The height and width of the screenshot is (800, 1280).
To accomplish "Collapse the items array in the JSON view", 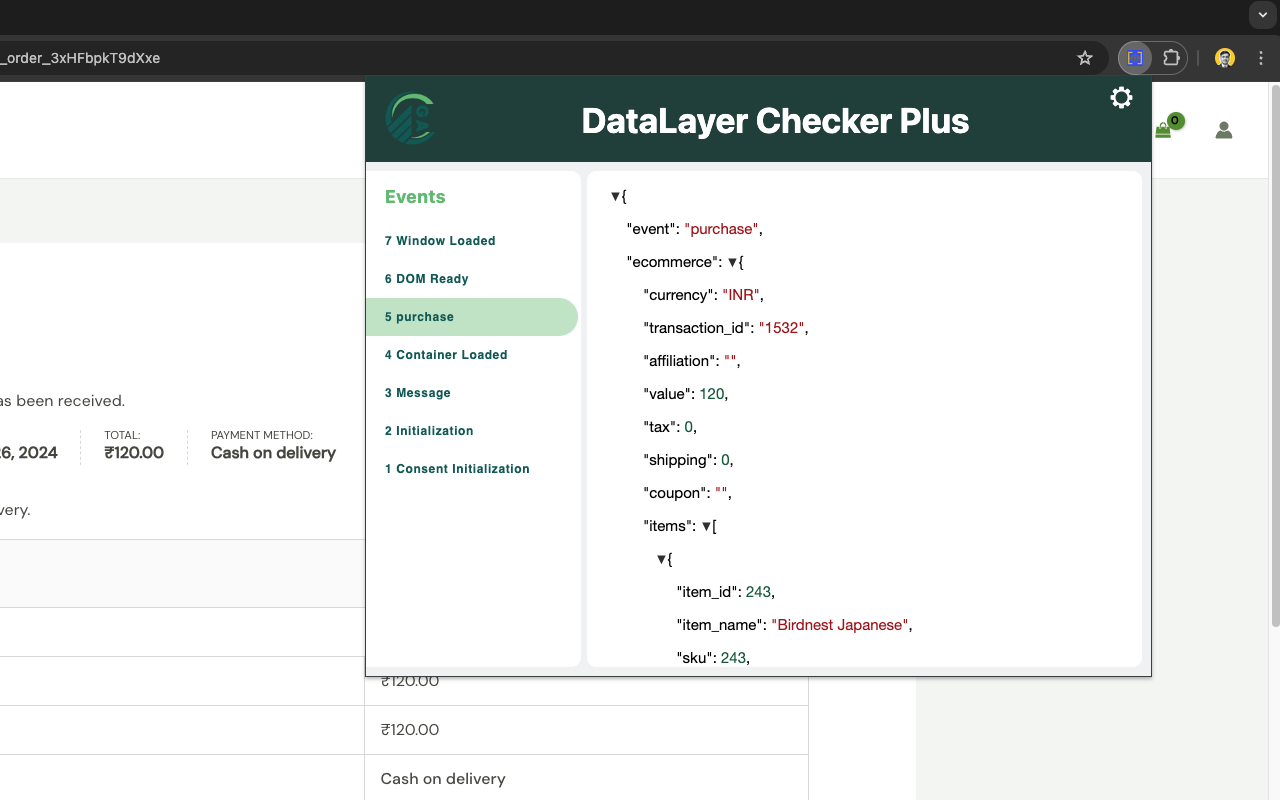I will 708,525.
